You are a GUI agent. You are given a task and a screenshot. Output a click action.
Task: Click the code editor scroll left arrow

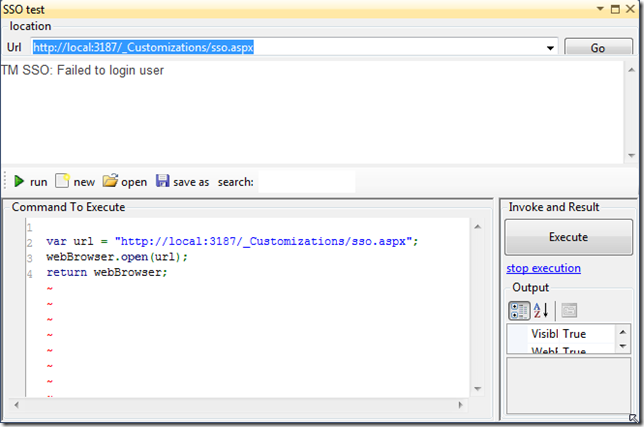point(16,405)
